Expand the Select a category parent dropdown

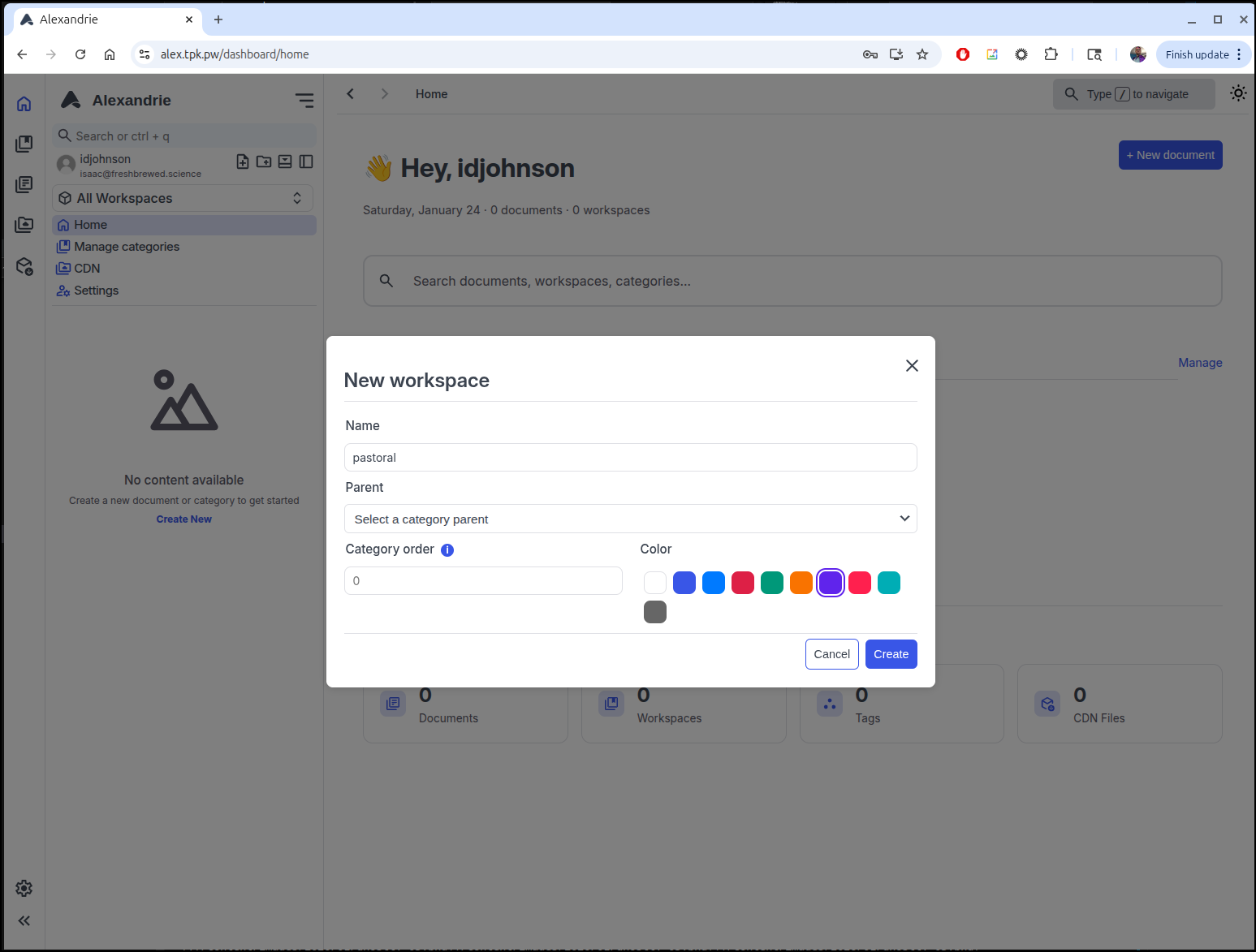630,519
